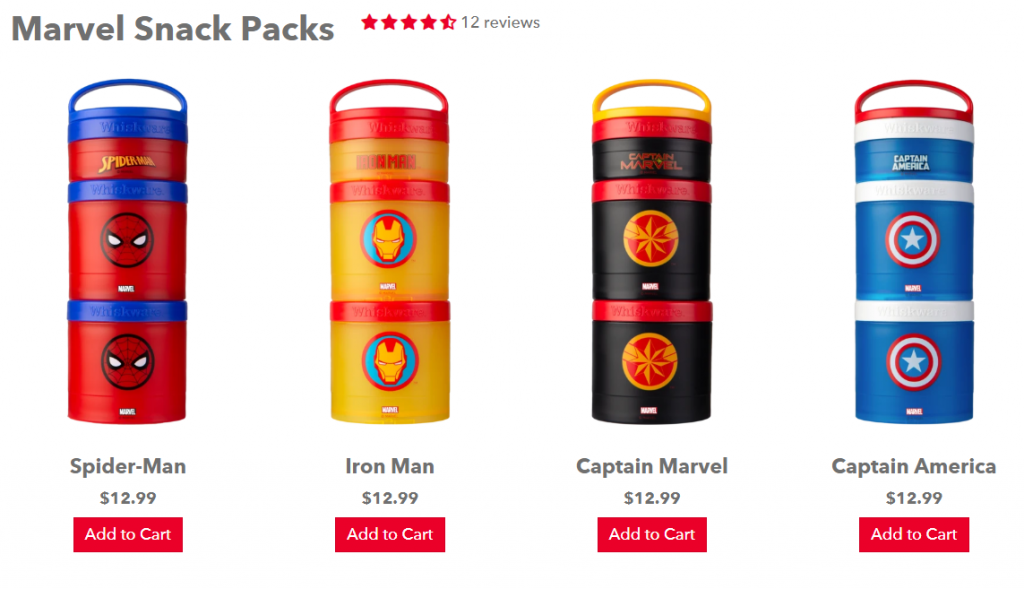1024x589 pixels.
Task: Add Iron Man snack pack to cart
Action: click(390, 534)
